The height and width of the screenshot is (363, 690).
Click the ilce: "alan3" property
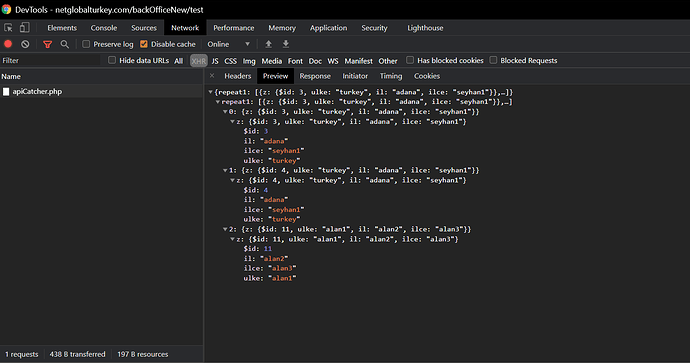270,268
